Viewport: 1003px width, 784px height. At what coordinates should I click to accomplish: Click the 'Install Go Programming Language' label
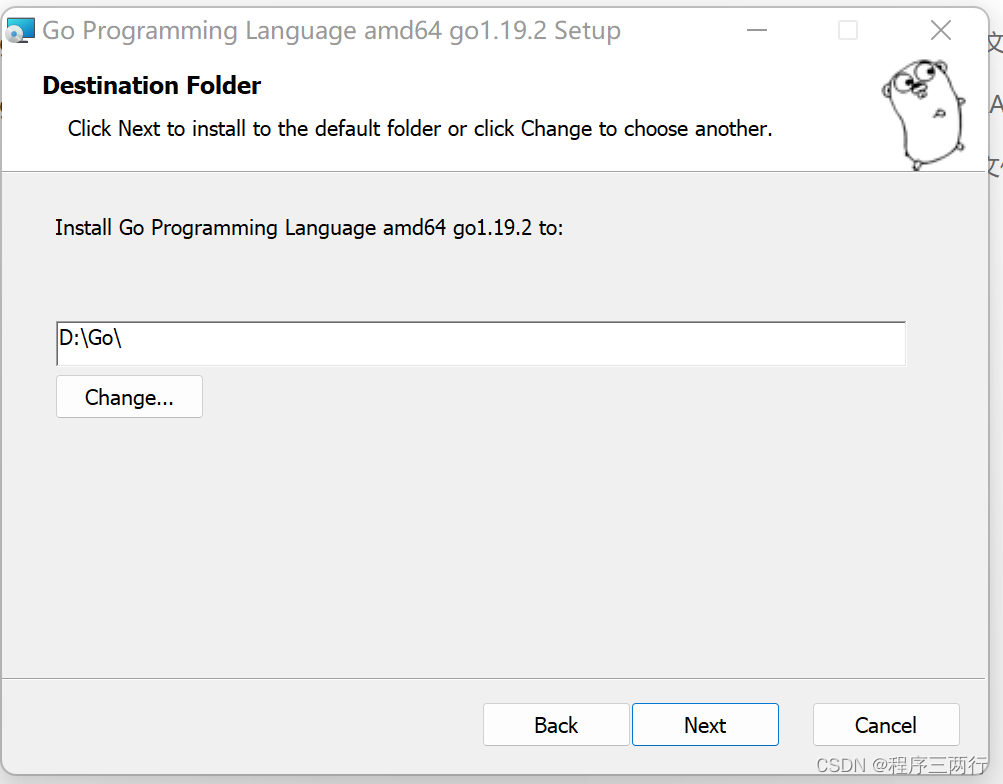(309, 228)
